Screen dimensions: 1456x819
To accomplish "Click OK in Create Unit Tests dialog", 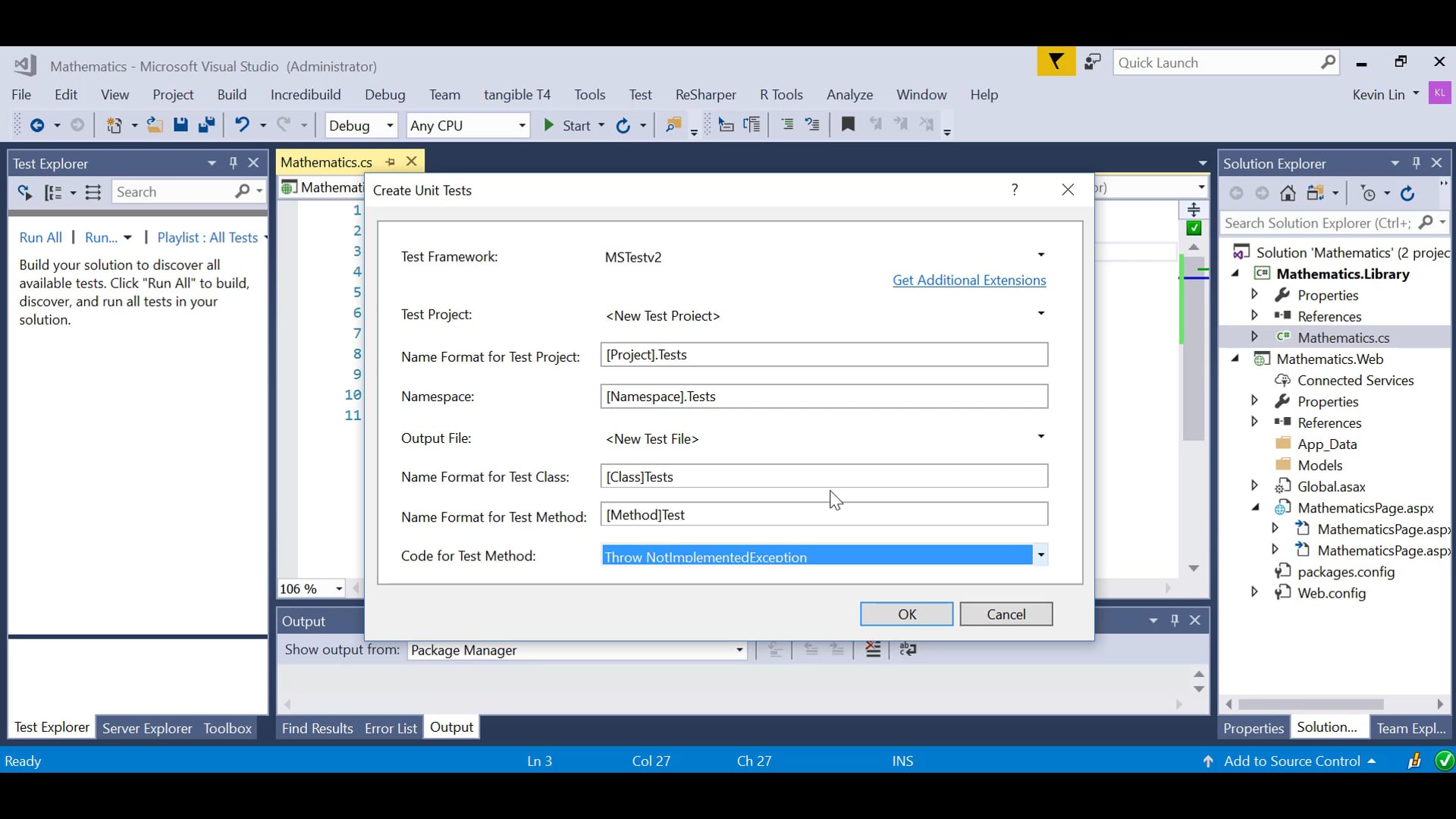I will click(x=906, y=614).
